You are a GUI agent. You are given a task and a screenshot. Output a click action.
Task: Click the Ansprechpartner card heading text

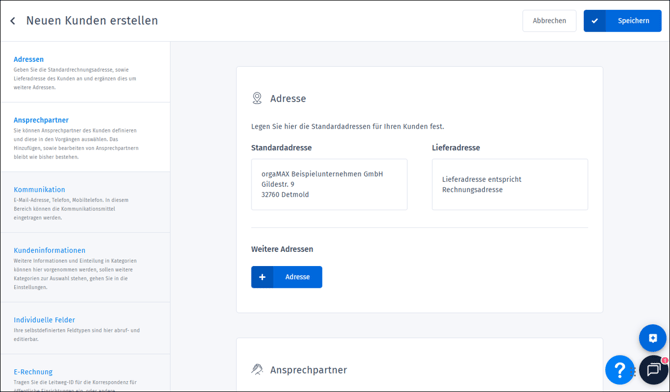309,370
